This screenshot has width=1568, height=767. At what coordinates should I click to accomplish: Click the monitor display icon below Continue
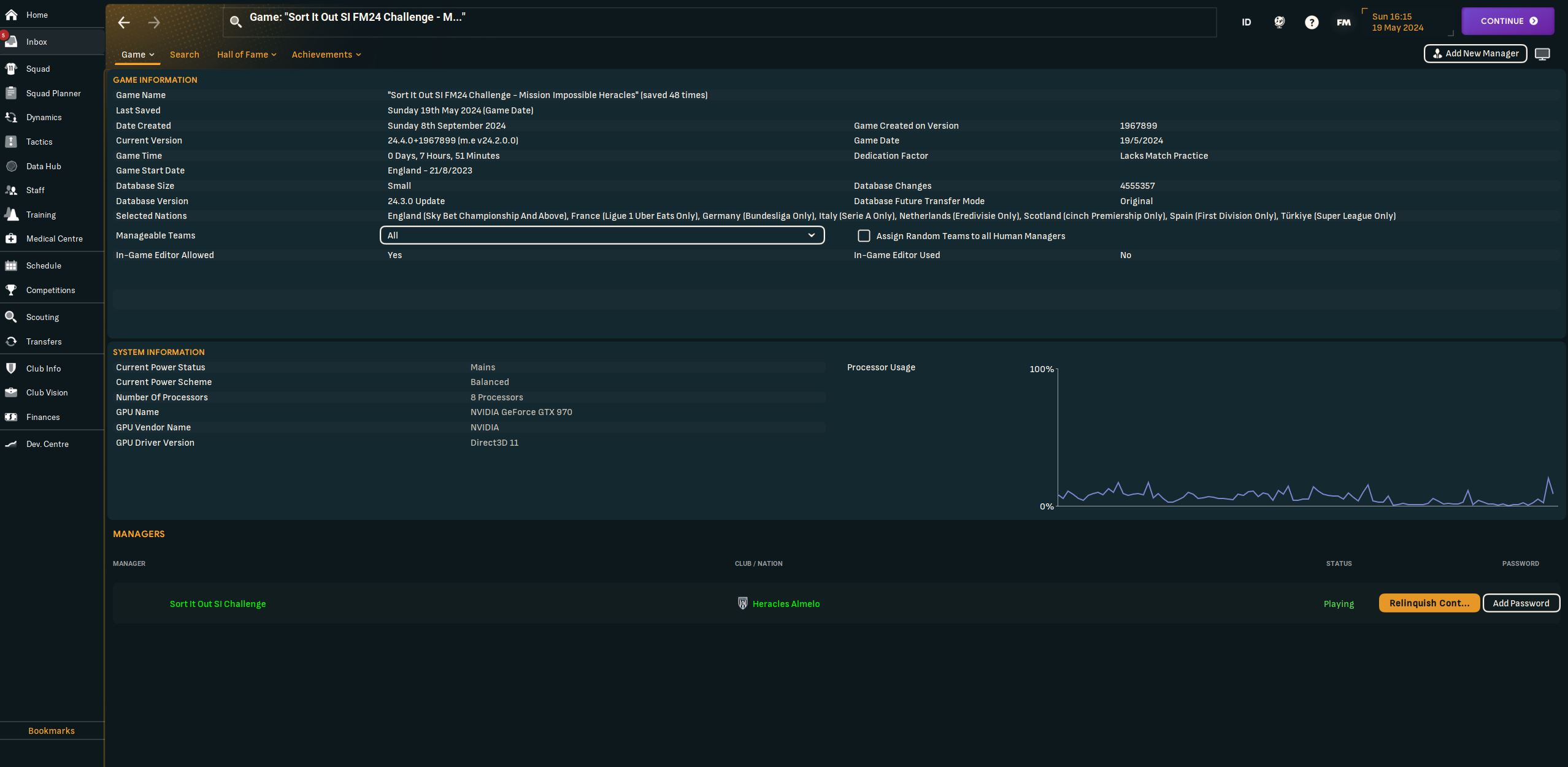pyautogui.click(x=1542, y=54)
